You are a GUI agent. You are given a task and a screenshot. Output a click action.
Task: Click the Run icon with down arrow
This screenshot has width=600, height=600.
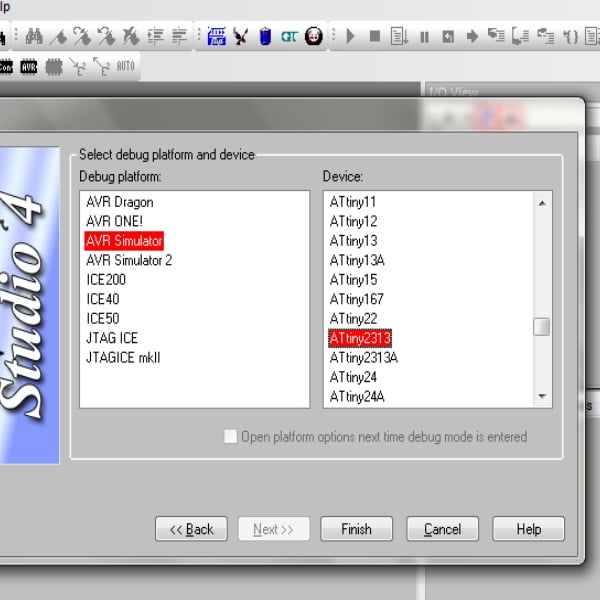[399, 36]
